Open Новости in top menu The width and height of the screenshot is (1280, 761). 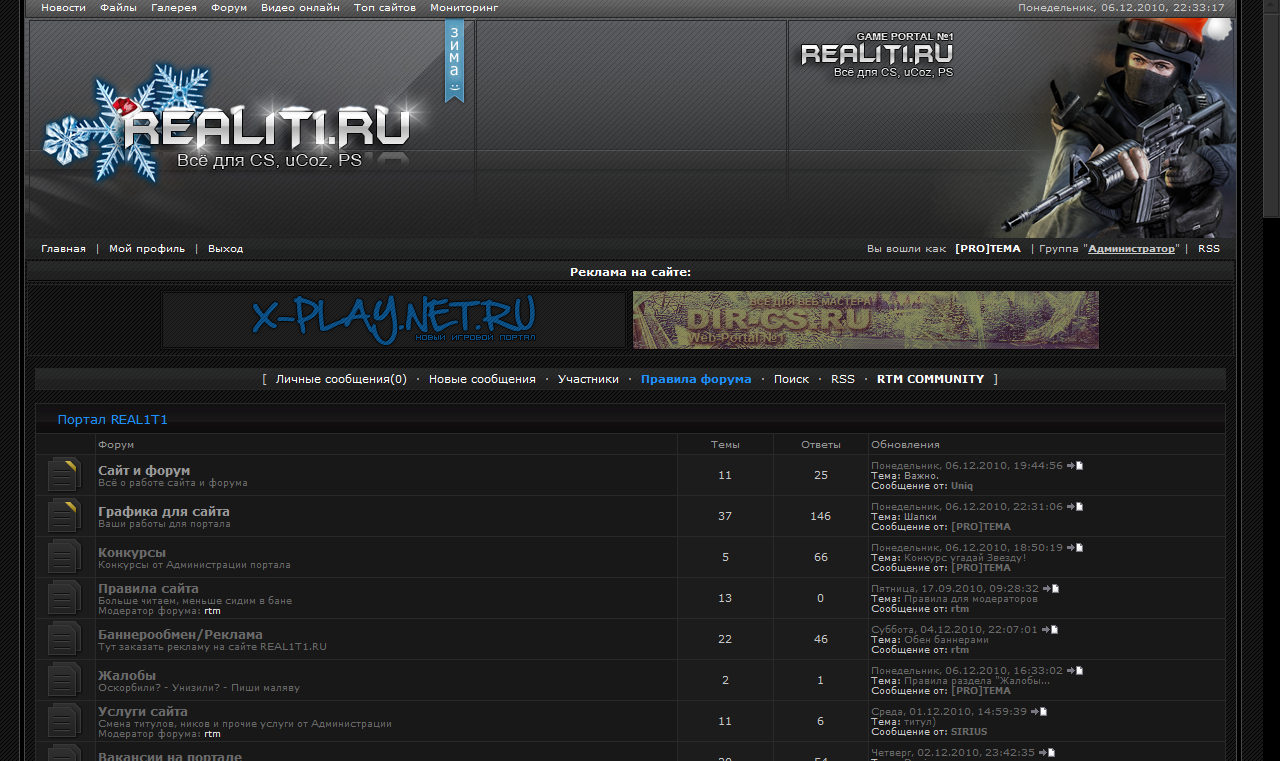63,8
